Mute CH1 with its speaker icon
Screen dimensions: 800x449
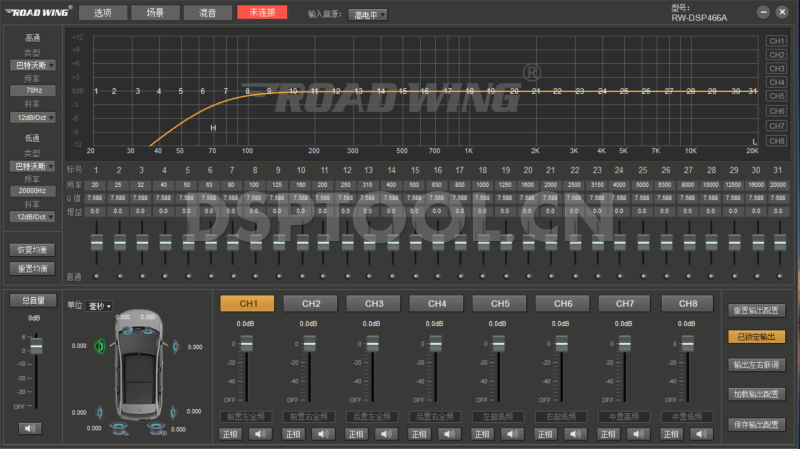[x=261, y=433]
